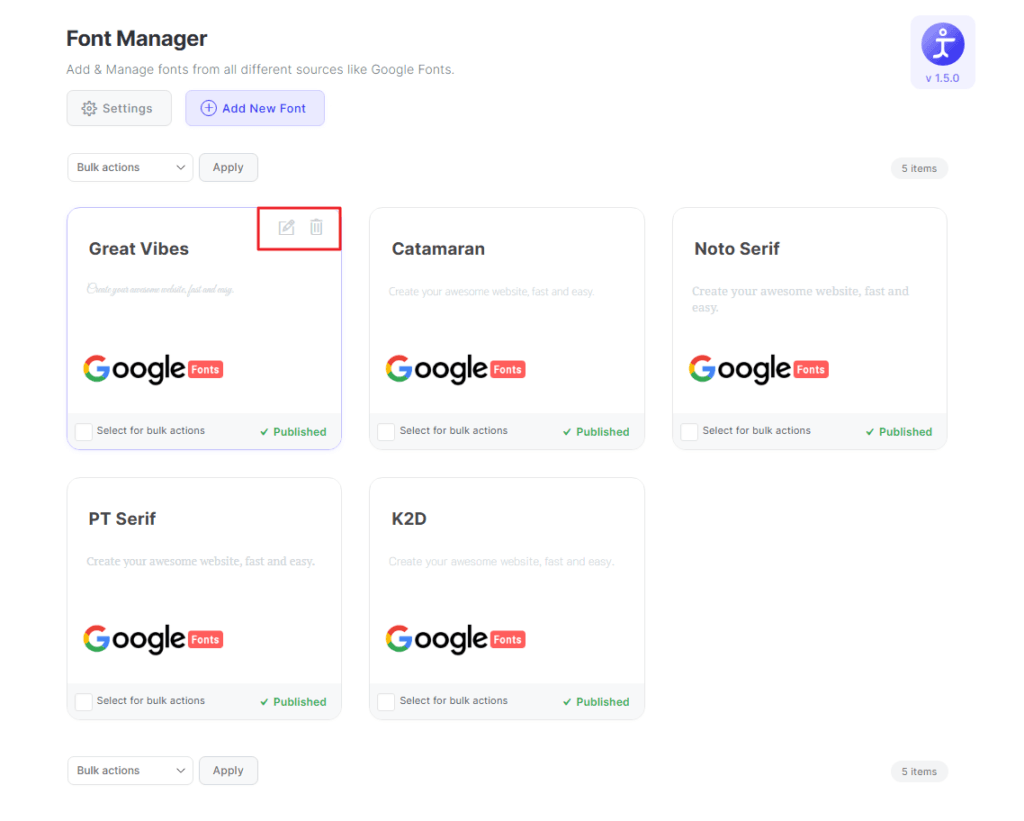Expand the bottom Bulk actions dropdown

click(130, 771)
